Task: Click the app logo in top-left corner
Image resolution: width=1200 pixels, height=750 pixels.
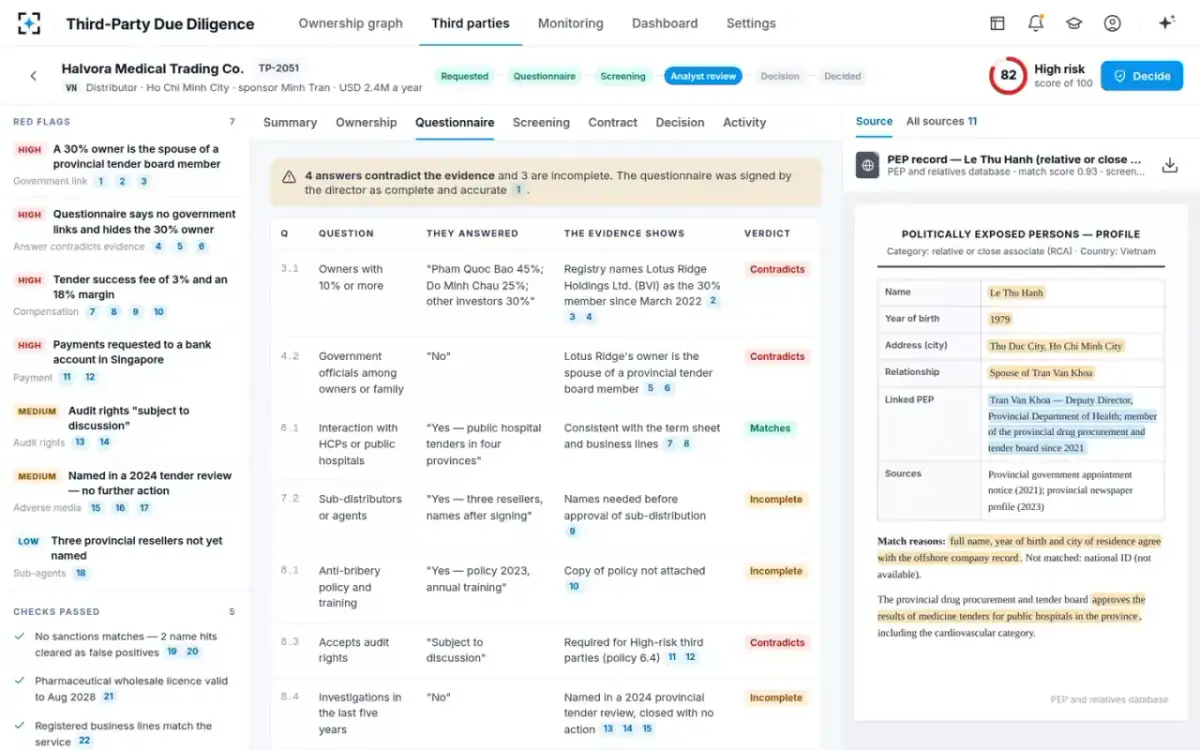Action: (30, 23)
